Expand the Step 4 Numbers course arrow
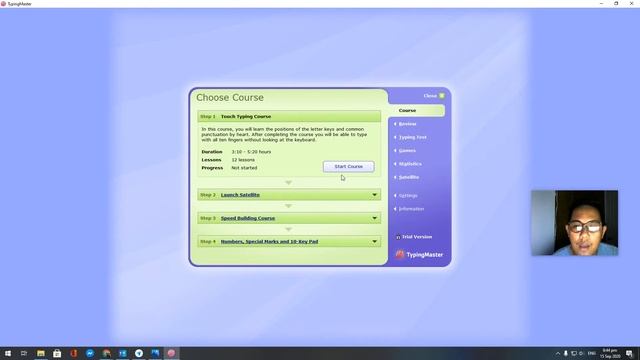 coord(374,242)
